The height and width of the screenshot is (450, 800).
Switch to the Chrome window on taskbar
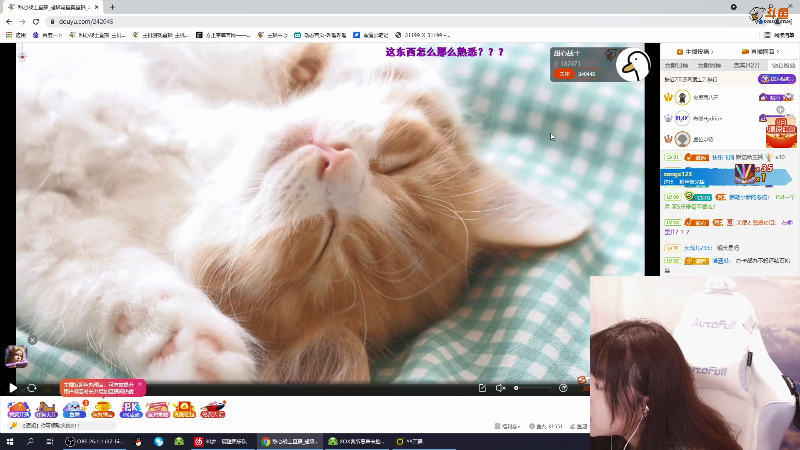tap(289, 441)
